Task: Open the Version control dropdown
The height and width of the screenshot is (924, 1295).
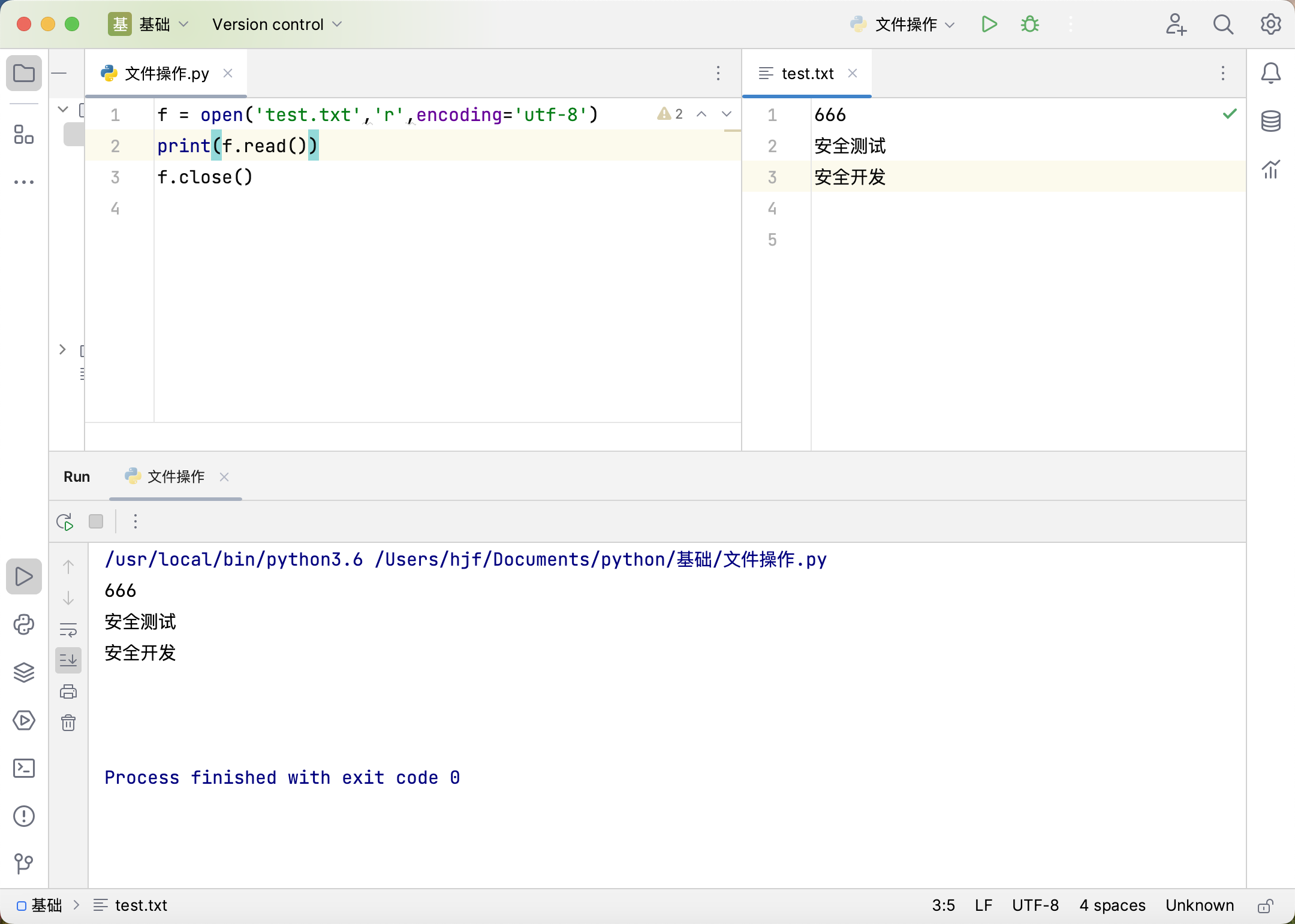Action: point(276,24)
